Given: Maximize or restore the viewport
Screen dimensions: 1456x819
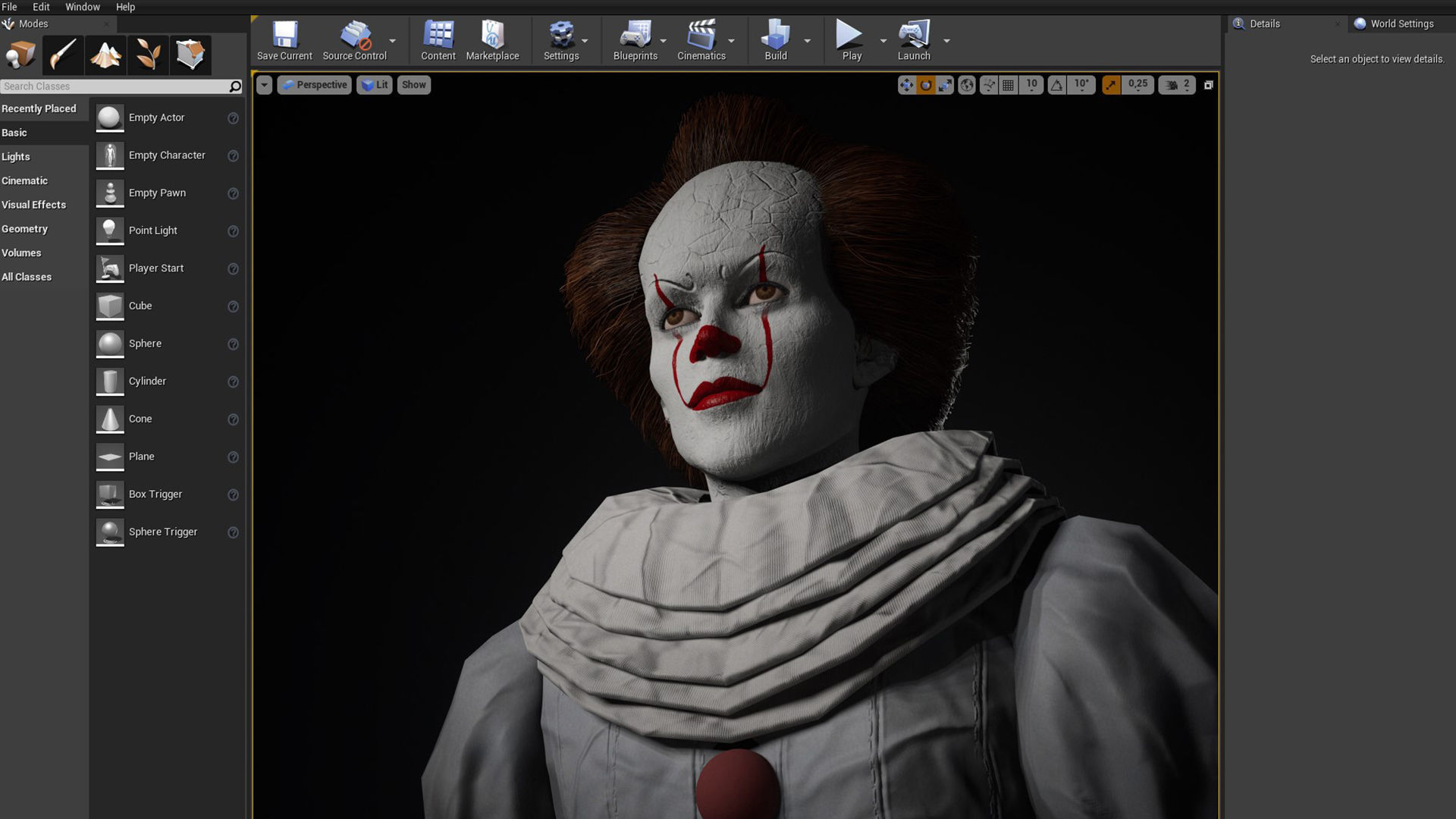Looking at the screenshot, I should coord(1209,85).
